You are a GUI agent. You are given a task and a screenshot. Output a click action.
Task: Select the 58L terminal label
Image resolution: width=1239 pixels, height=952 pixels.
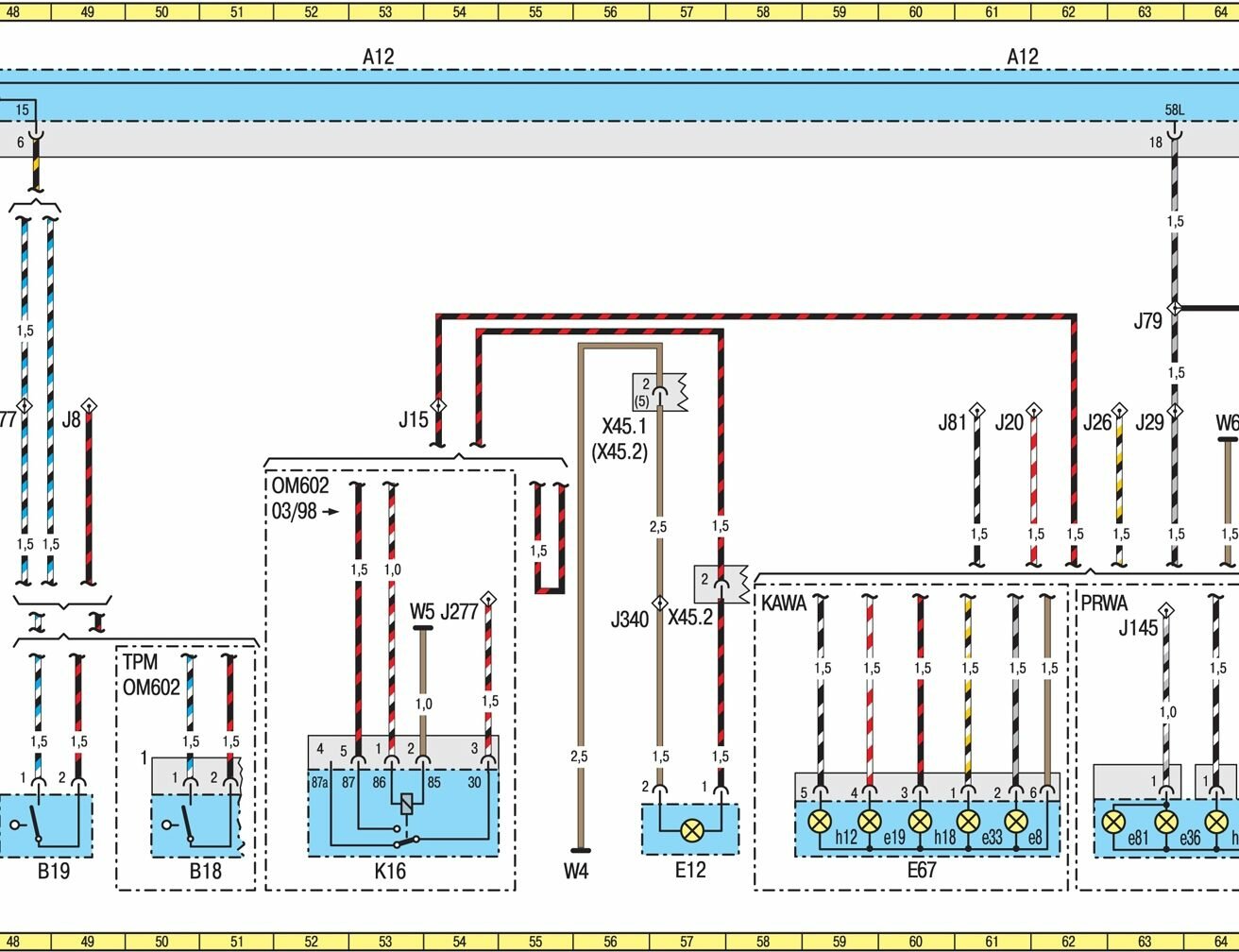[x=1174, y=110]
